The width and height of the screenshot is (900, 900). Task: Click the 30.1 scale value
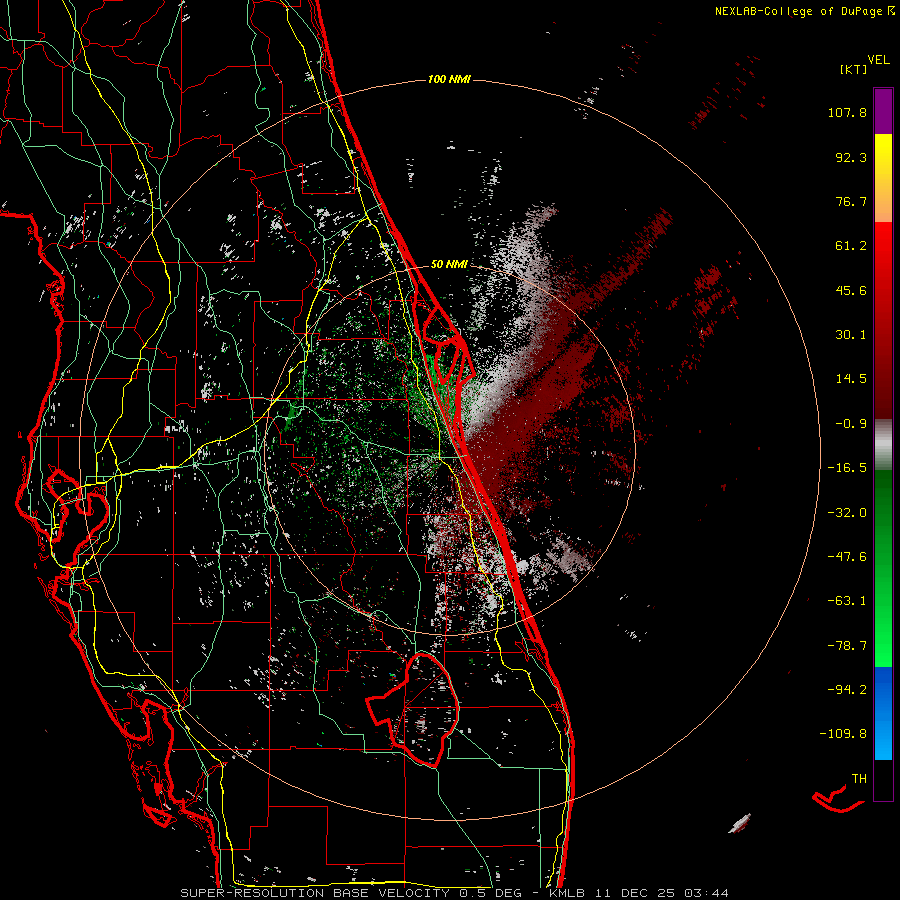pos(851,335)
